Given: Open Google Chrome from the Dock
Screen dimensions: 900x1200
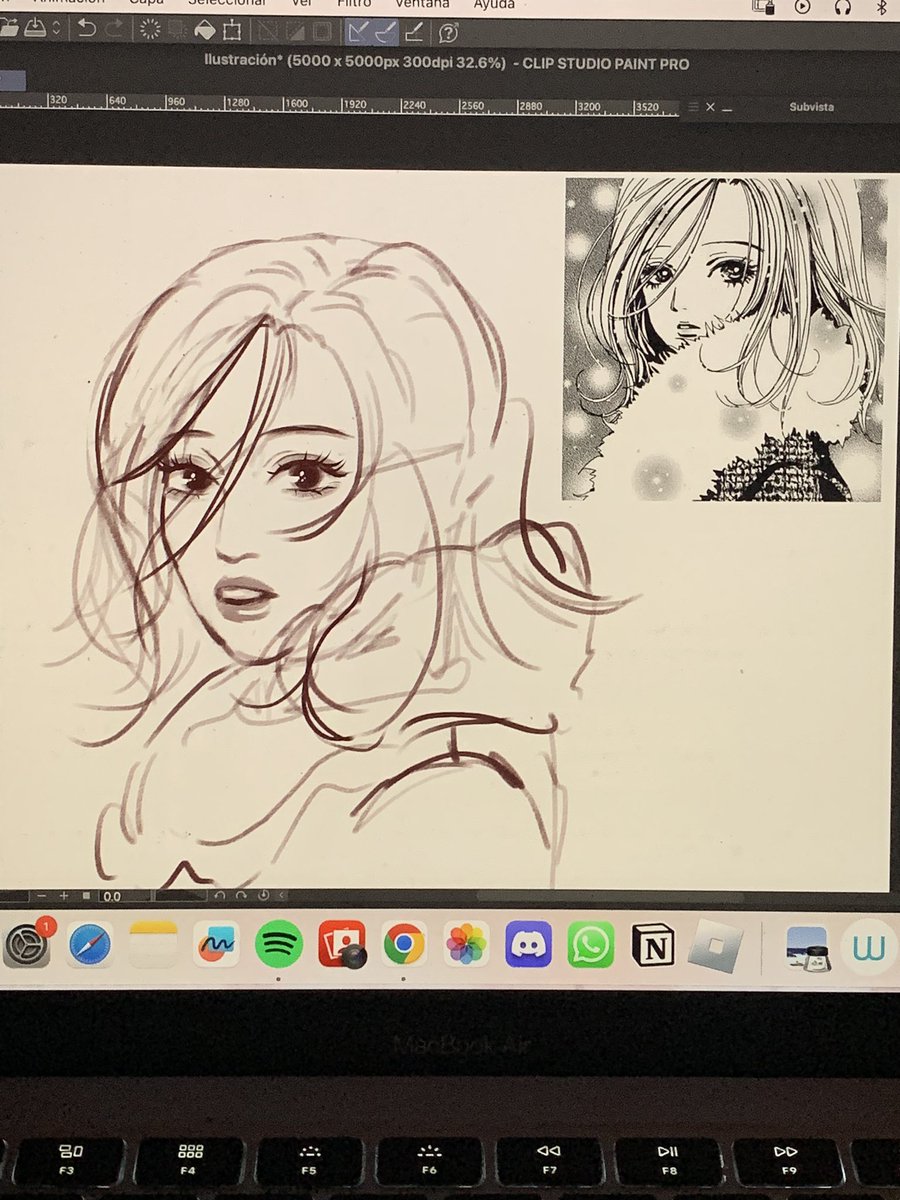Looking at the screenshot, I should coord(404,944).
